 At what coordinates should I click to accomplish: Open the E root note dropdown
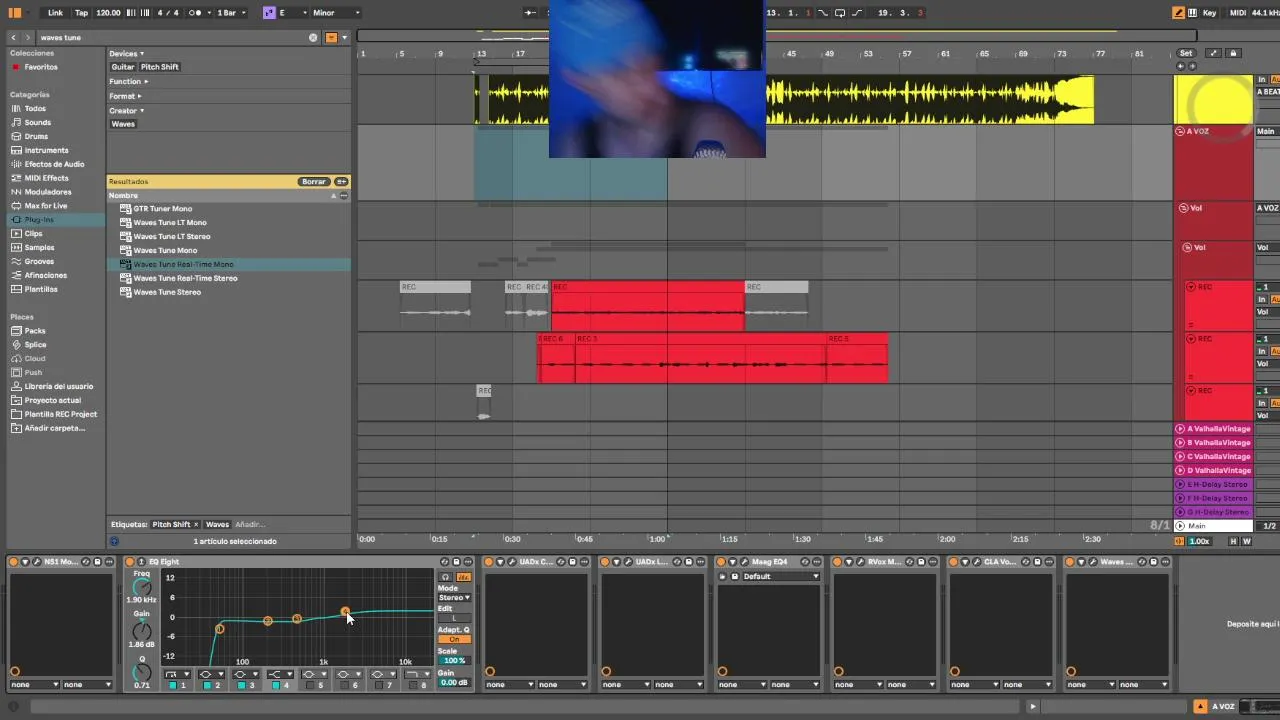coord(293,12)
